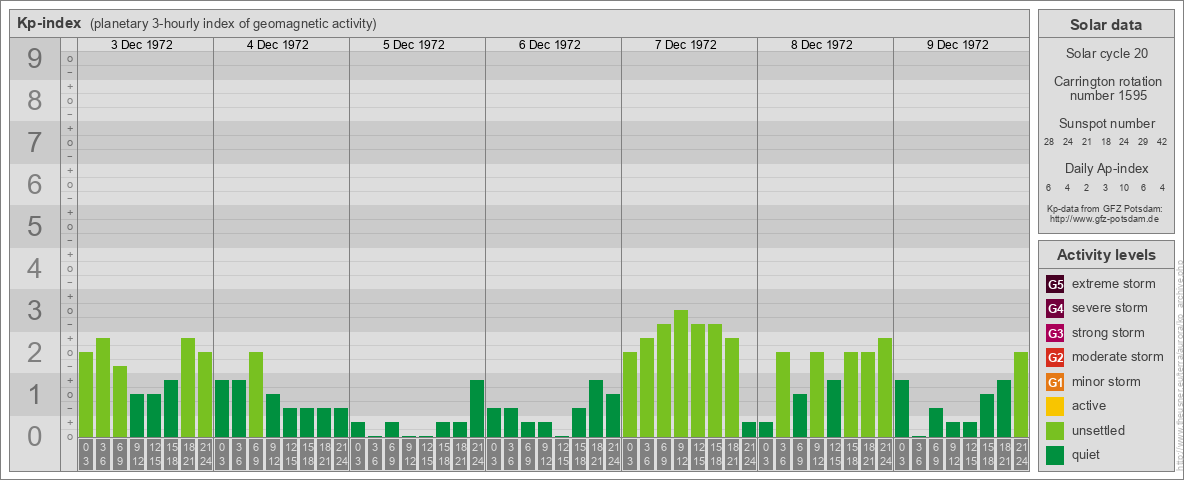The width and height of the screenshot is (1184, 480).
Task: Click the 6 Dec 18-21 hour bar
Action: (596, 408)
